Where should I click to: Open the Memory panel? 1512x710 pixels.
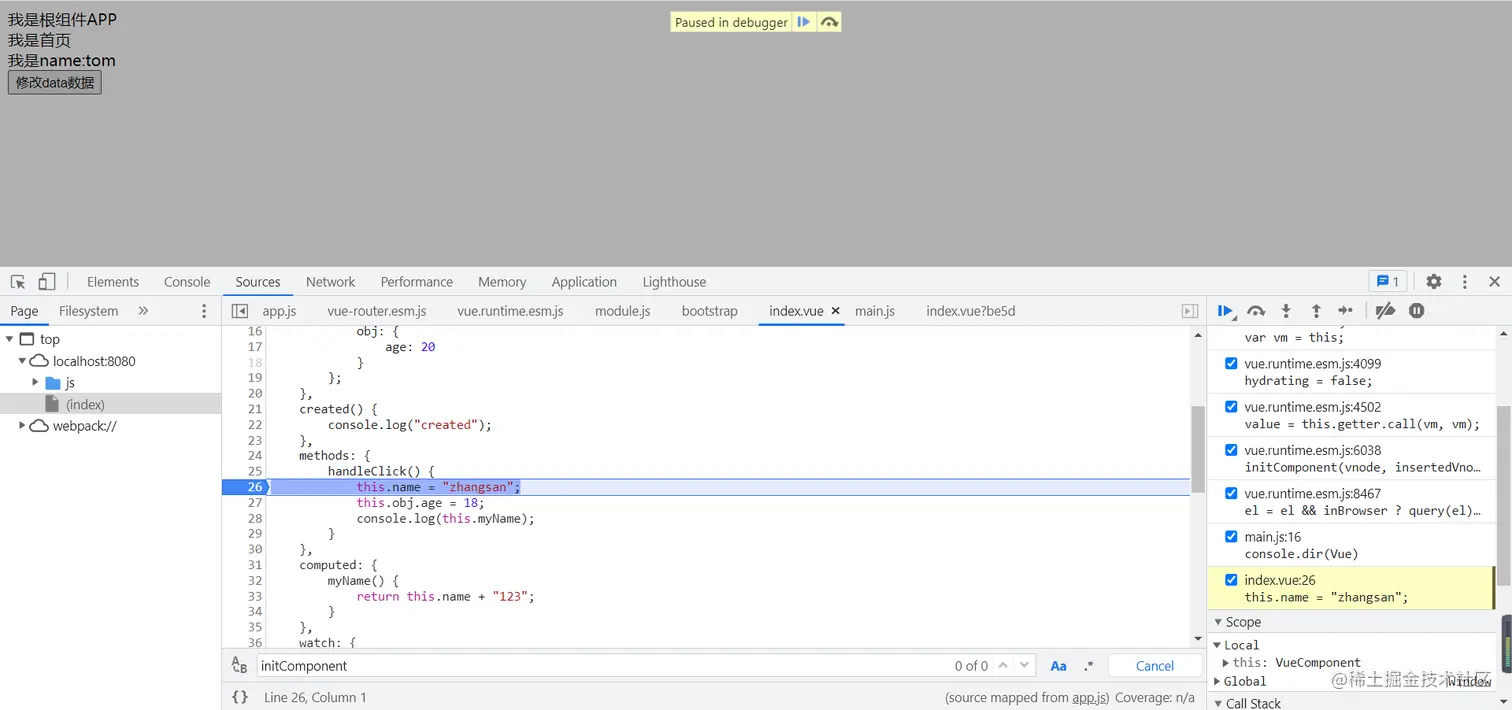[502, 282]
